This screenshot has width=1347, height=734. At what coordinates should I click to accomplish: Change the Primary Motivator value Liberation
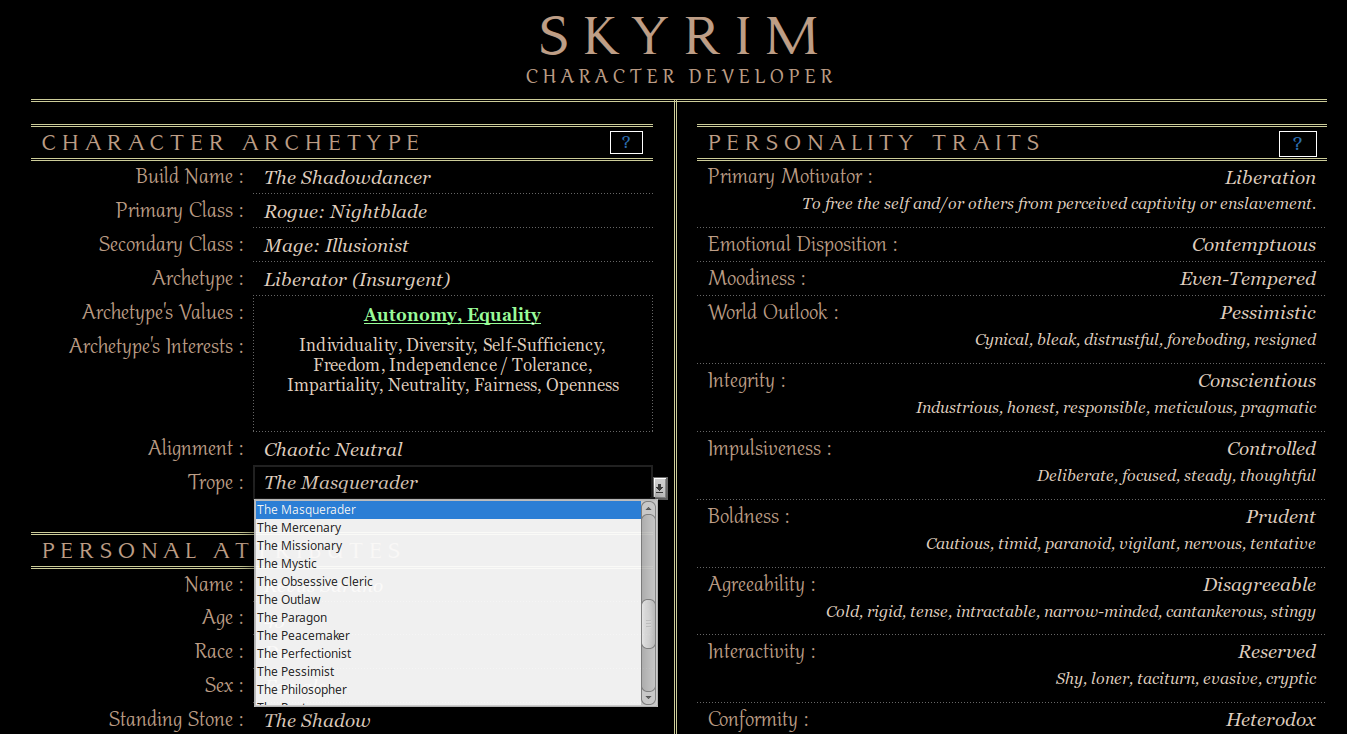click(1270, 178)
